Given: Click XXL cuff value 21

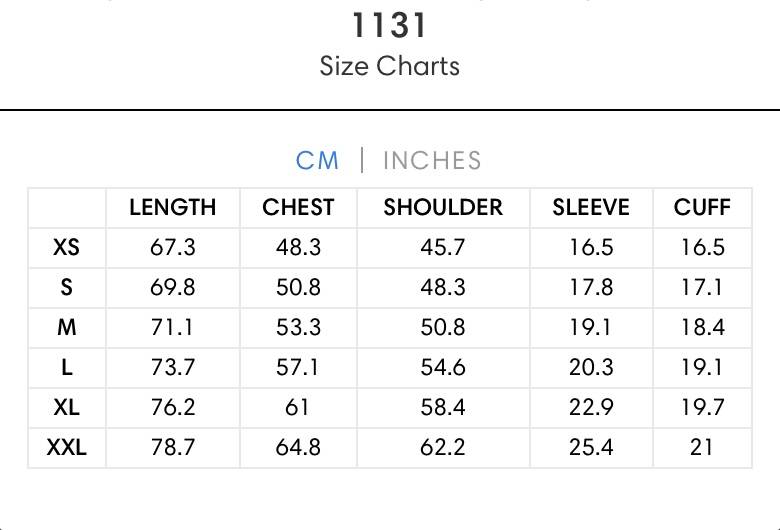Looking at the screenshot, I should [x=701, y=447].
